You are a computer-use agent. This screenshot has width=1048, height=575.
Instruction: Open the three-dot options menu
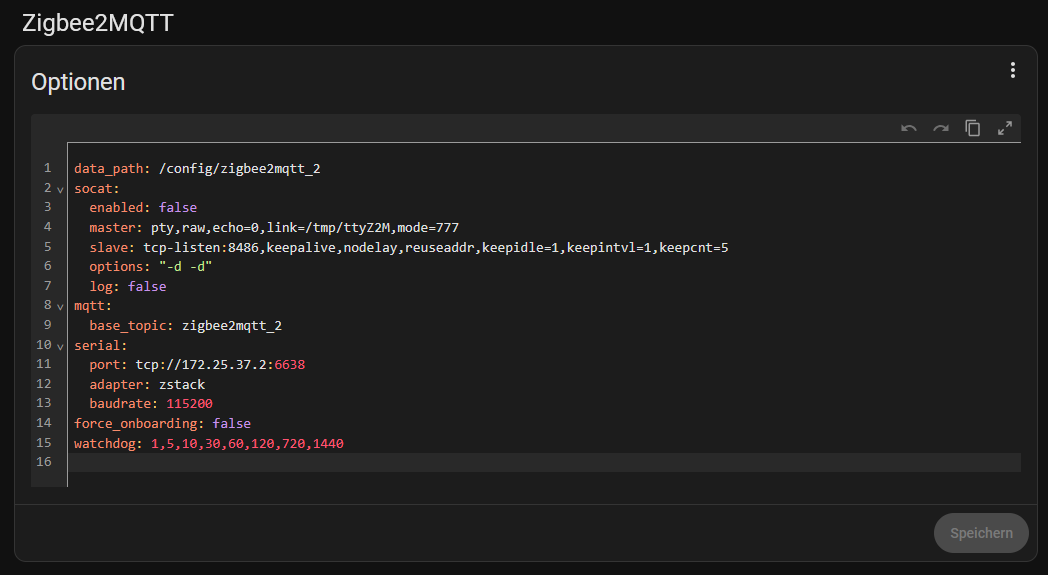pyautogui.click(x=1012, y=70)
